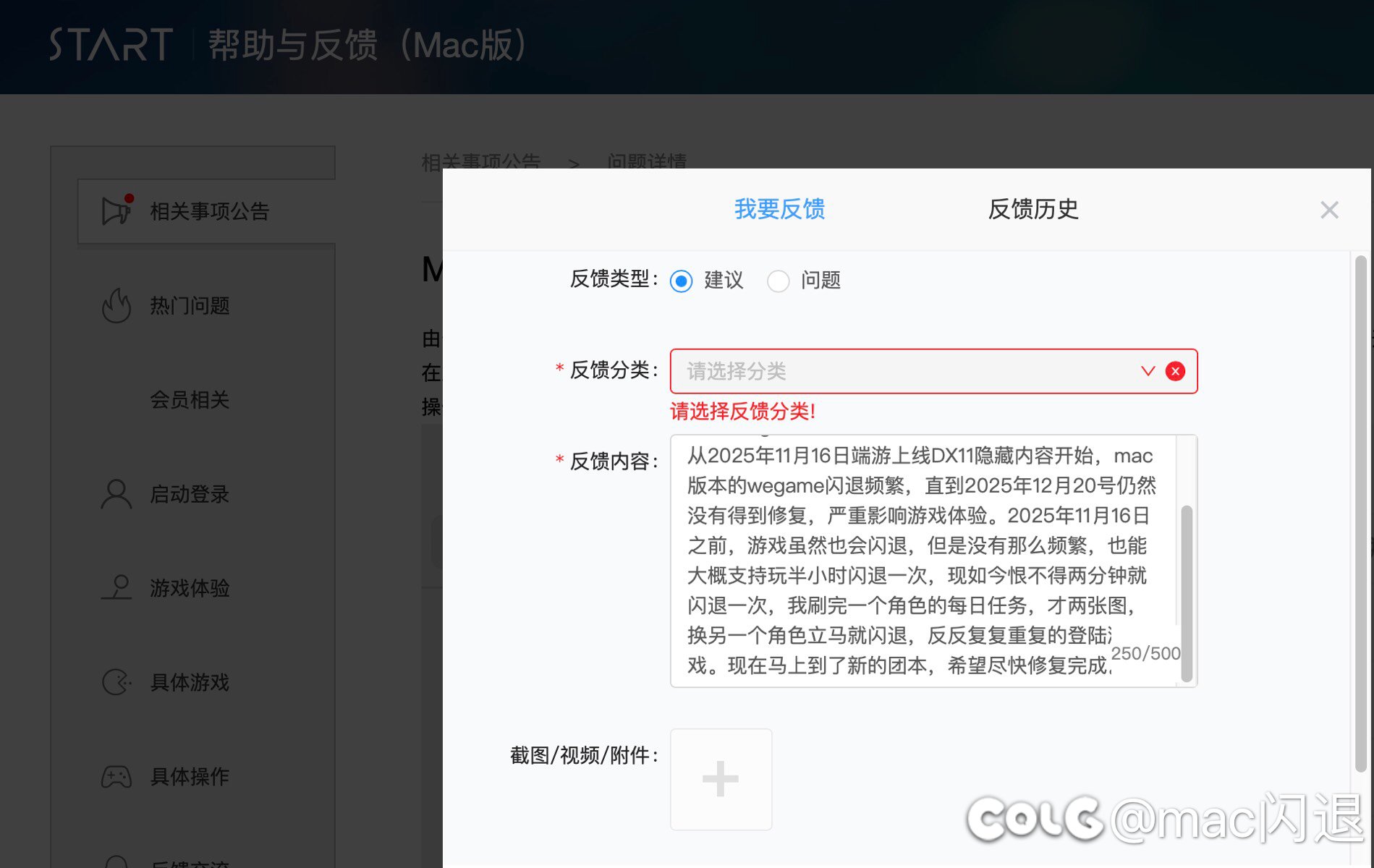Click the 问题详情 breadcrumb link
Image resolution: width=1374 pixels, height=868 pixels.
point(648,162)
